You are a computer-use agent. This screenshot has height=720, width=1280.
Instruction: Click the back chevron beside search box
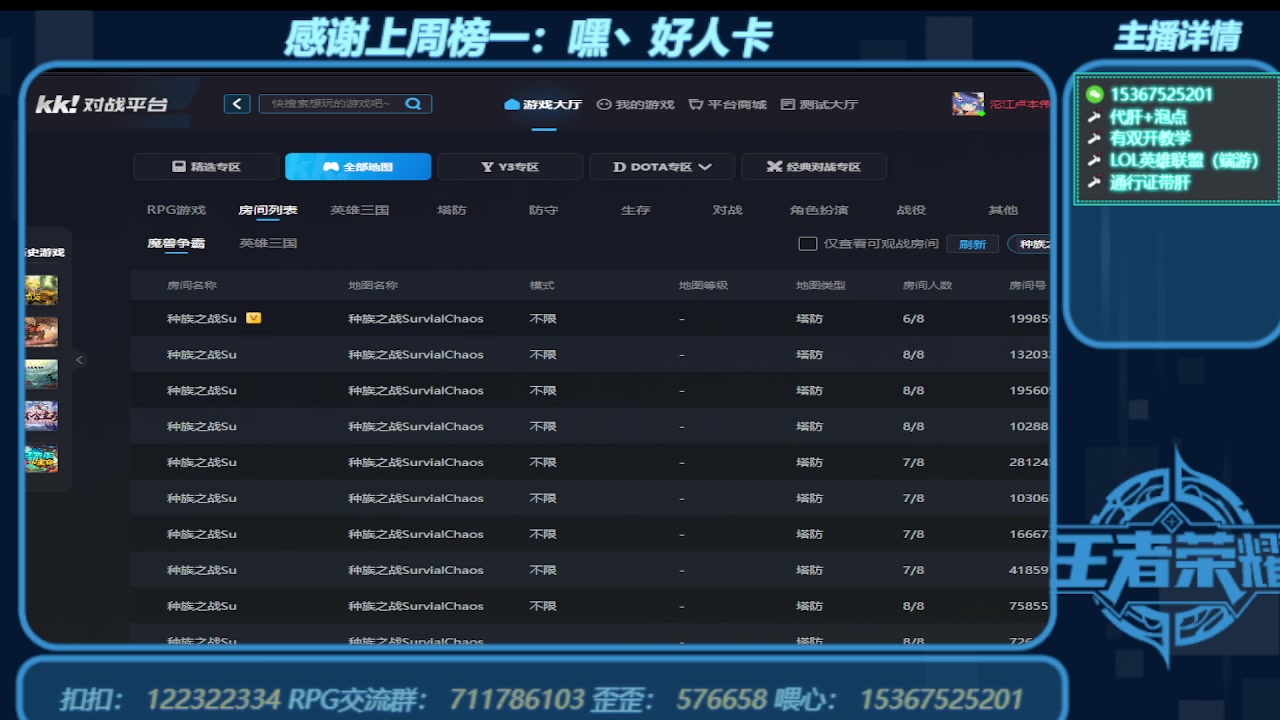click(x=237, y=103)
